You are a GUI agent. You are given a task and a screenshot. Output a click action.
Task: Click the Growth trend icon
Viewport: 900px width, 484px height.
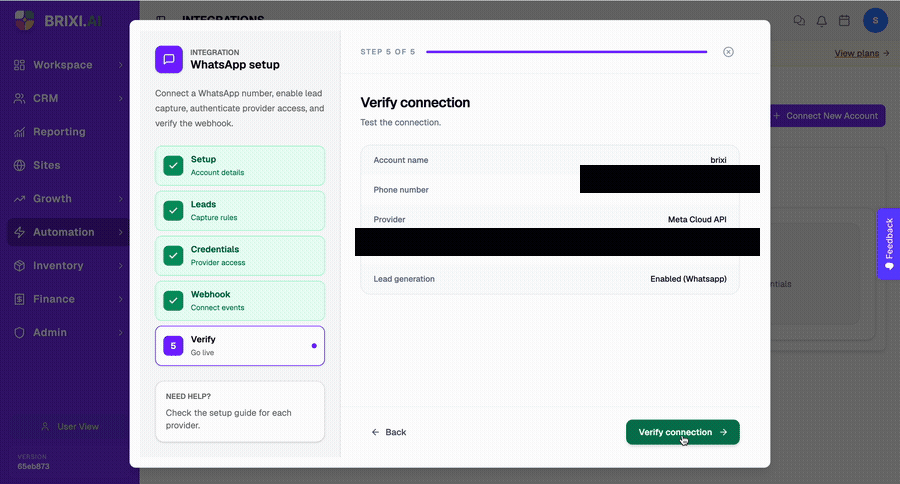coord(20,199)
